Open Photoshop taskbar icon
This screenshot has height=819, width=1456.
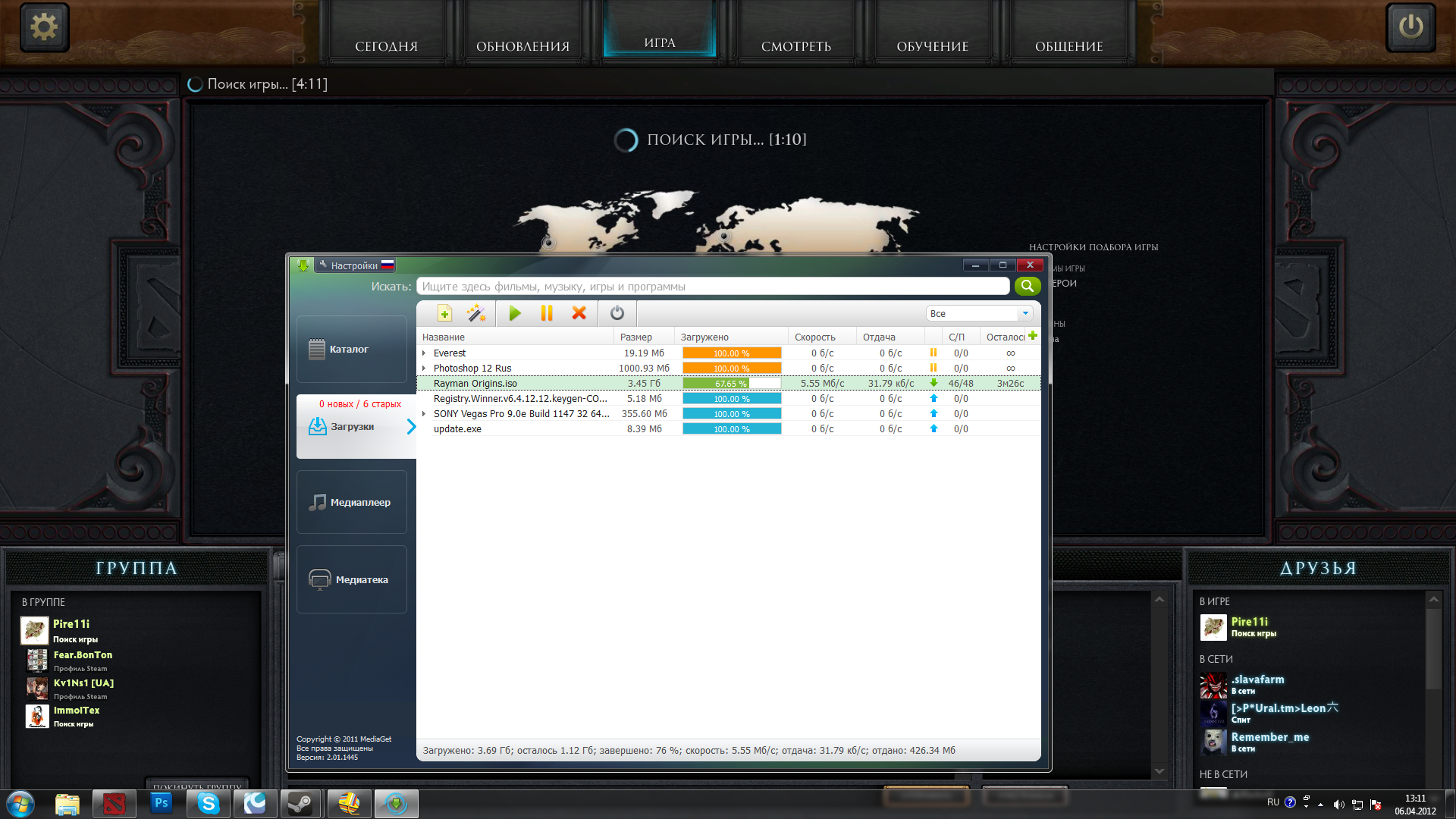pos(161,804)
